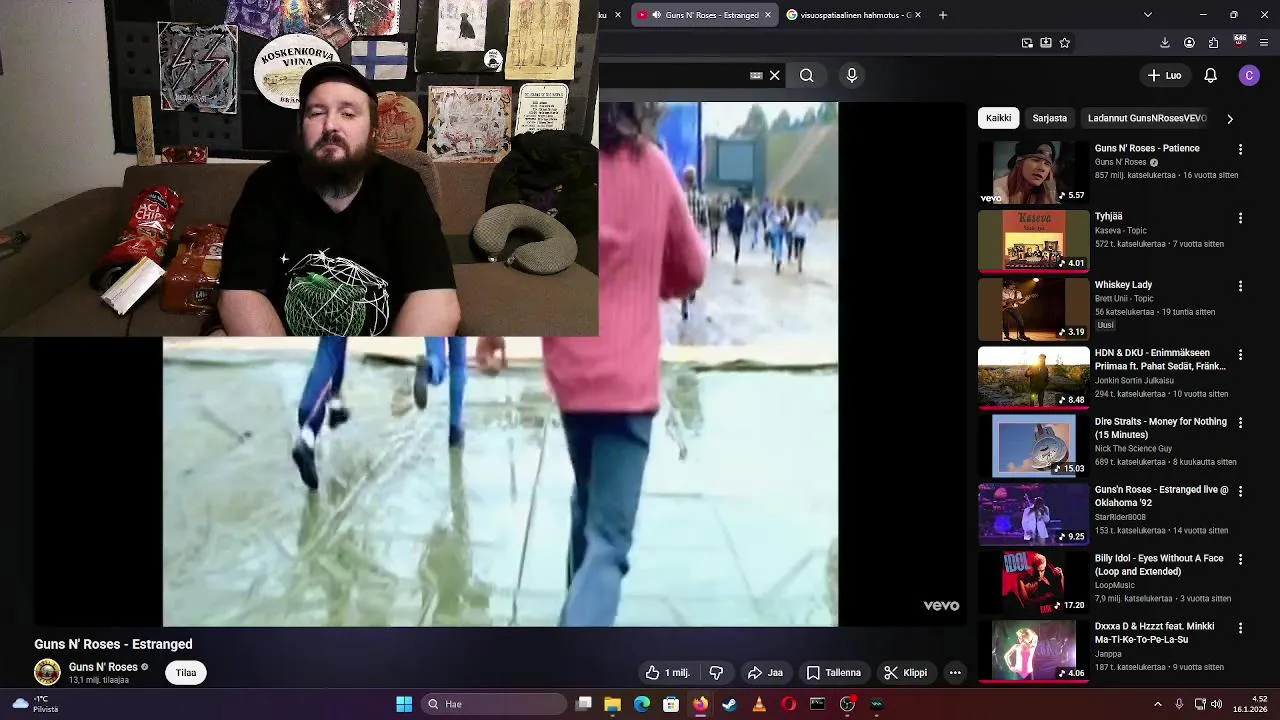Share the video with Jaa button

point(765,673)
